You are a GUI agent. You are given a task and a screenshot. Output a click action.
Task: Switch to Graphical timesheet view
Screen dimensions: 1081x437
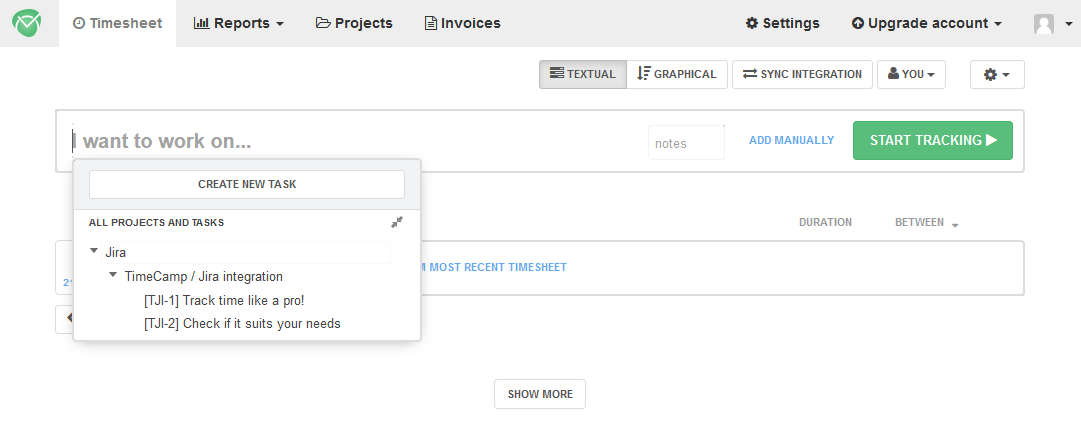tap(677, 74)
